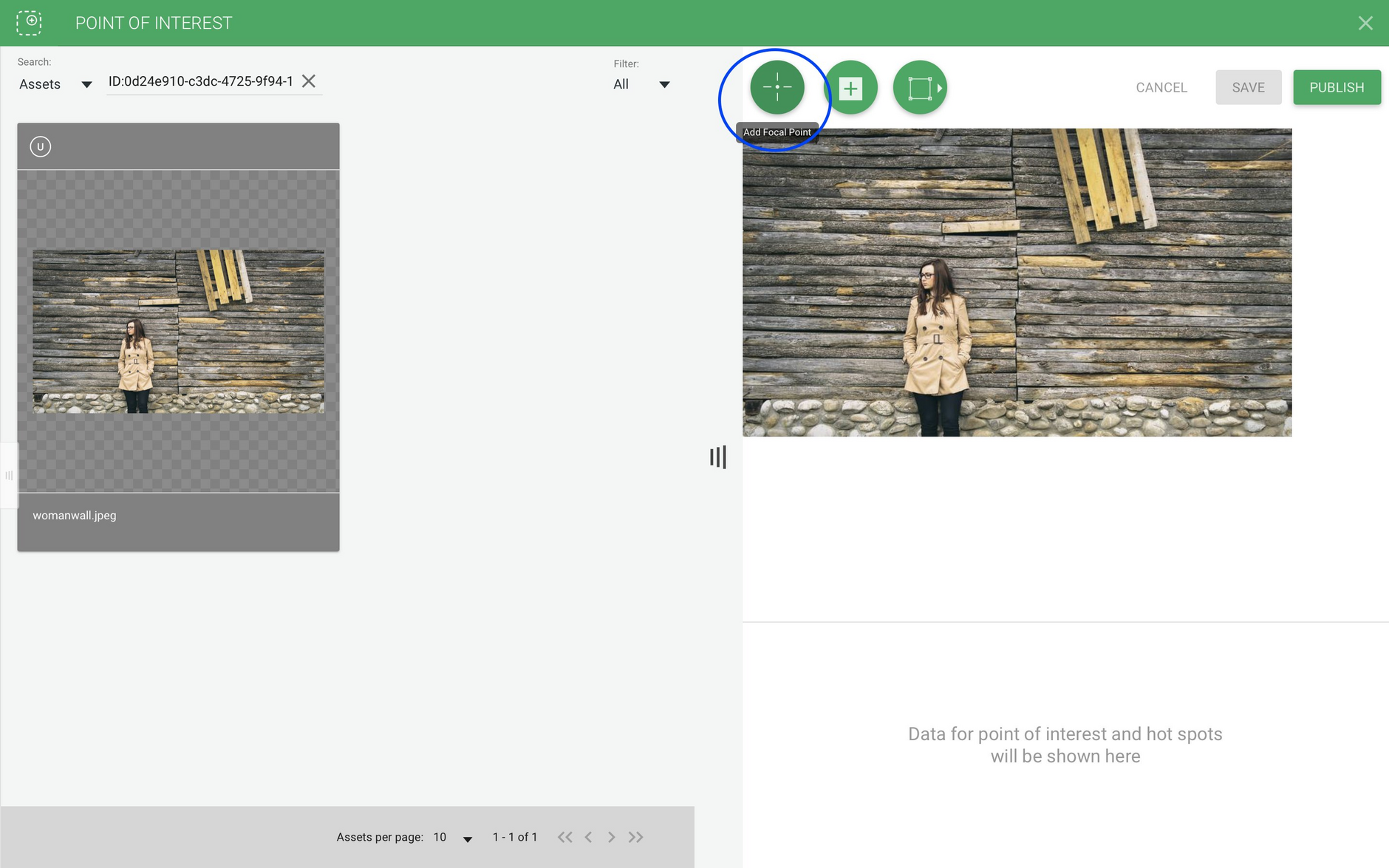This screenshot has width=1389, height=868.
Task: Go to the first page of assets
Action: 565,837
